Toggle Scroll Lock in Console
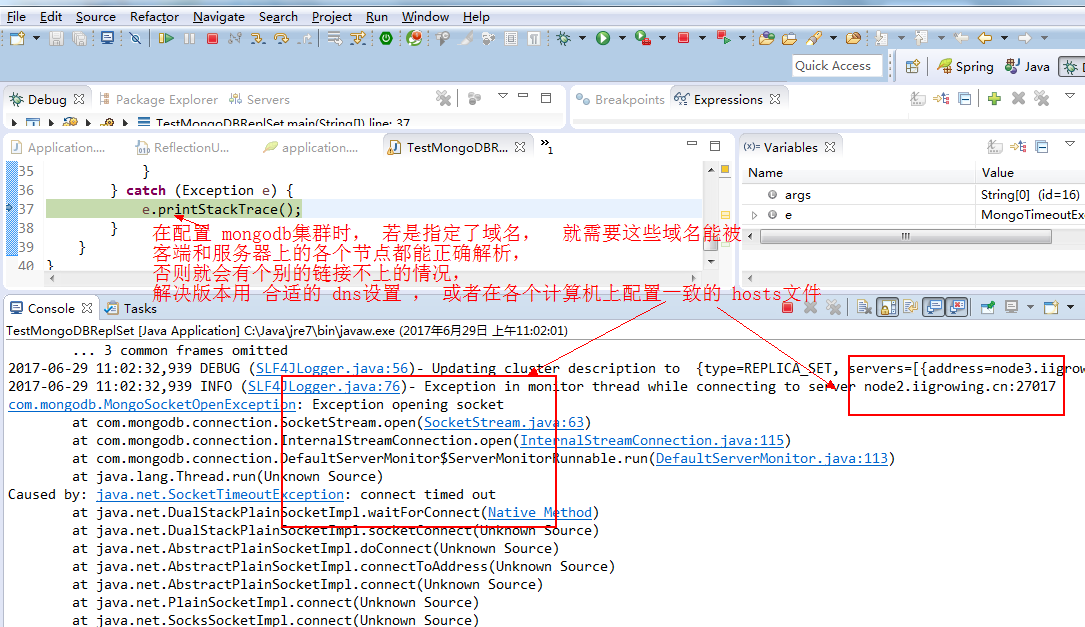 [887, 307]
